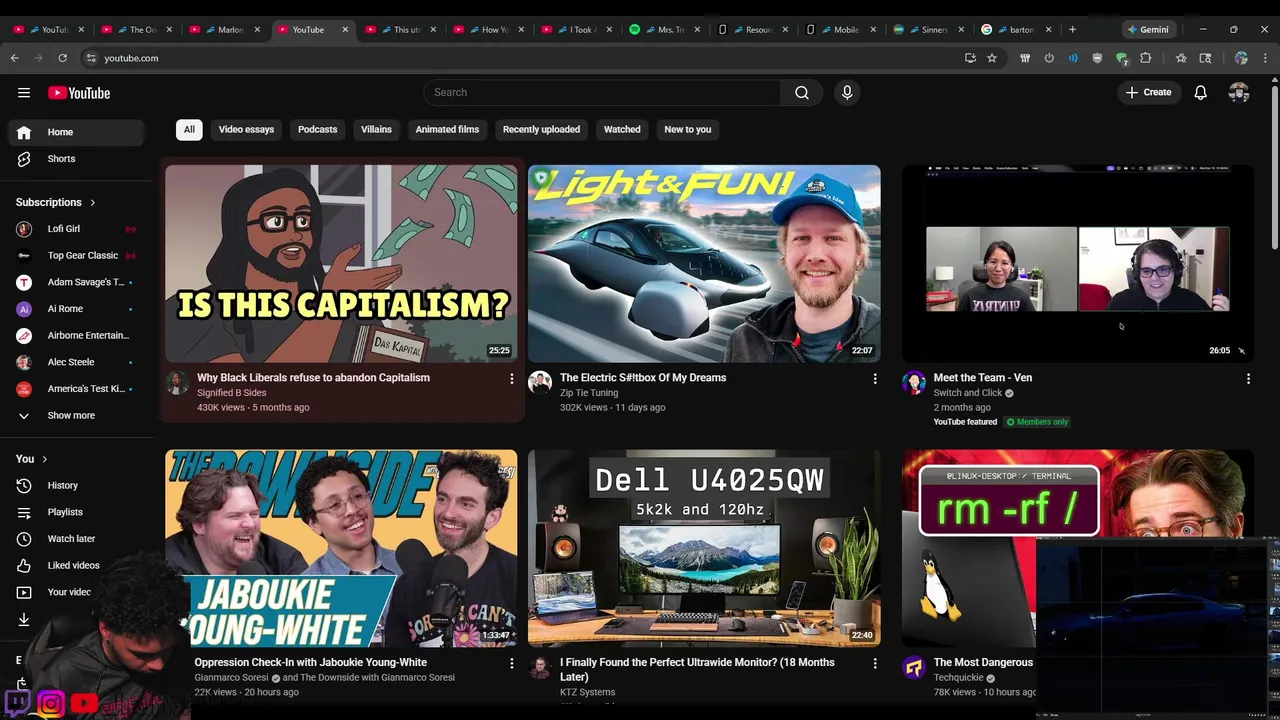Open the hamburger guide menu
The width and height of the screenshot is (1280, 720).
(x=24, y=93)
